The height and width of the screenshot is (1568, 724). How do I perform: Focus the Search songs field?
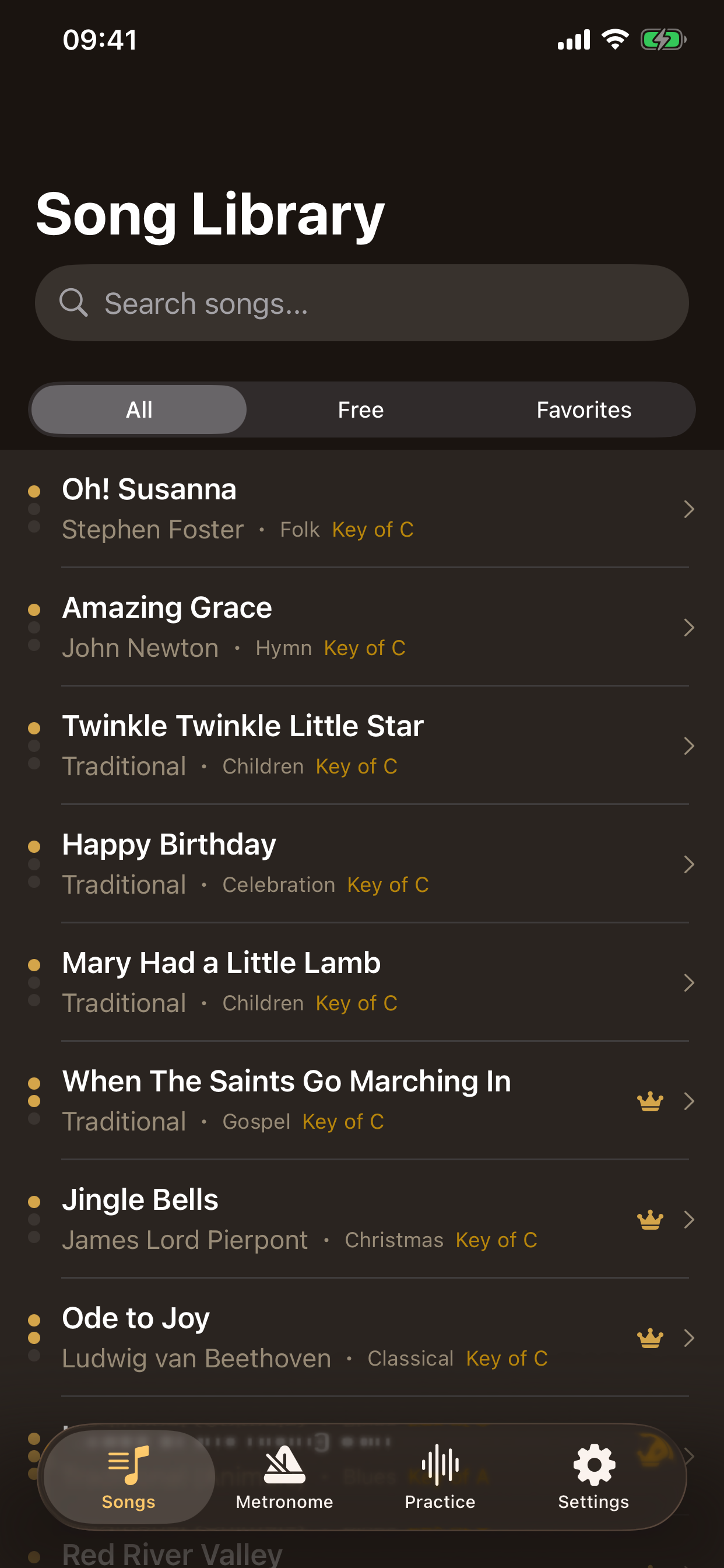362,303
